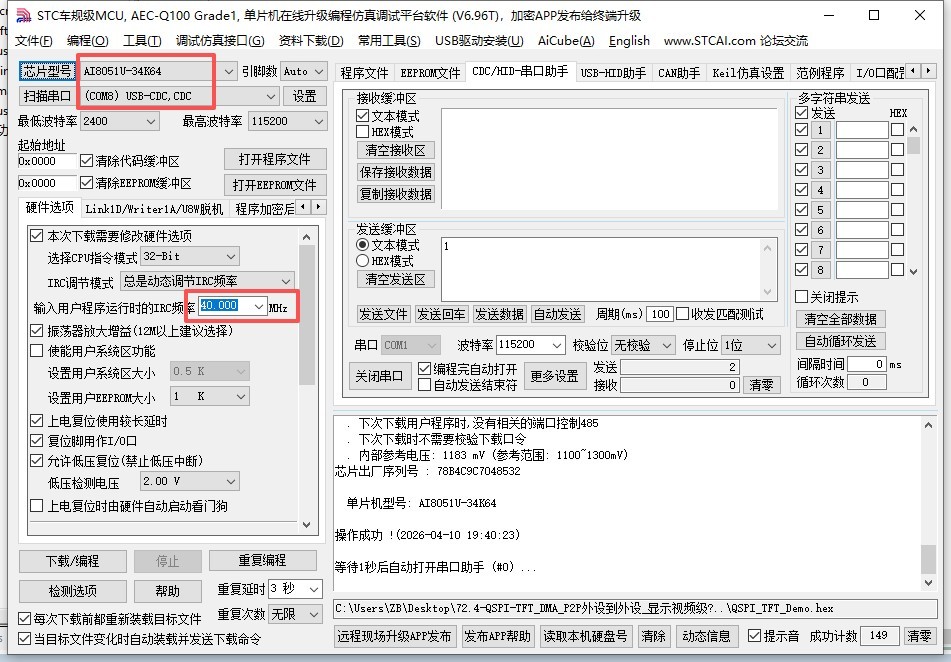Screen dimensions: 951x662
Task: Select the English menu item
Action: (629, 41)
